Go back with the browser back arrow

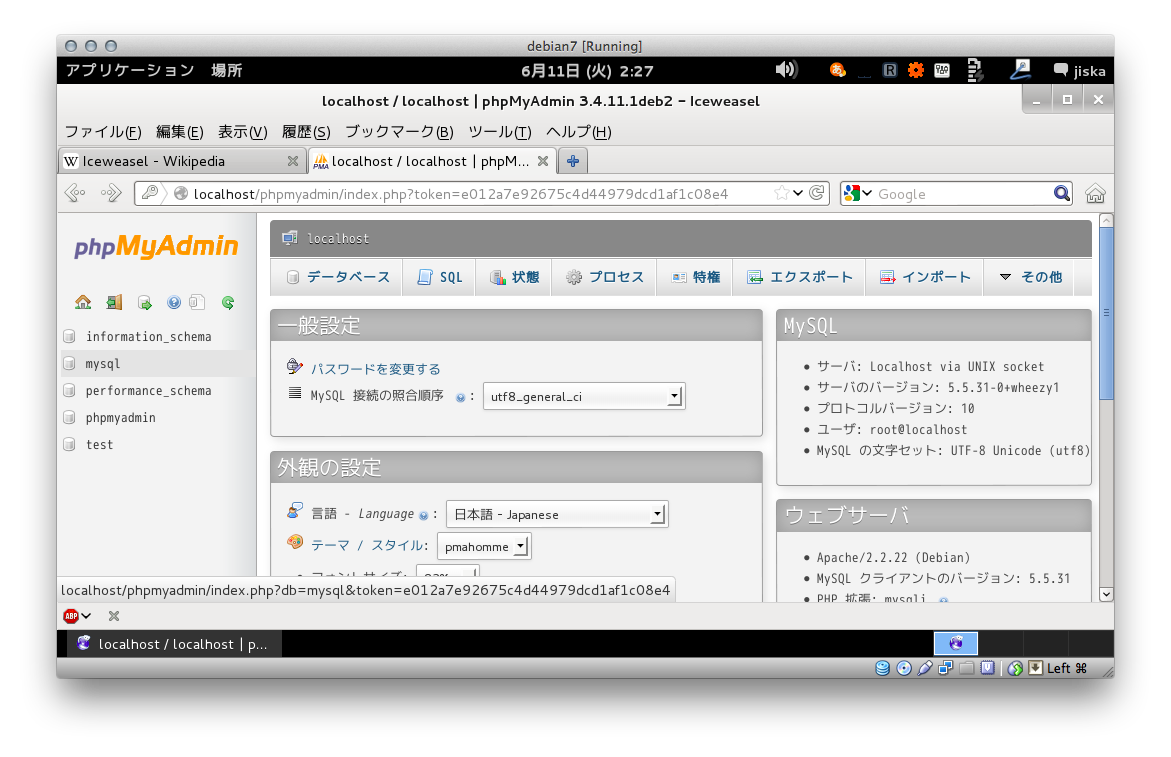coord(75,193)
